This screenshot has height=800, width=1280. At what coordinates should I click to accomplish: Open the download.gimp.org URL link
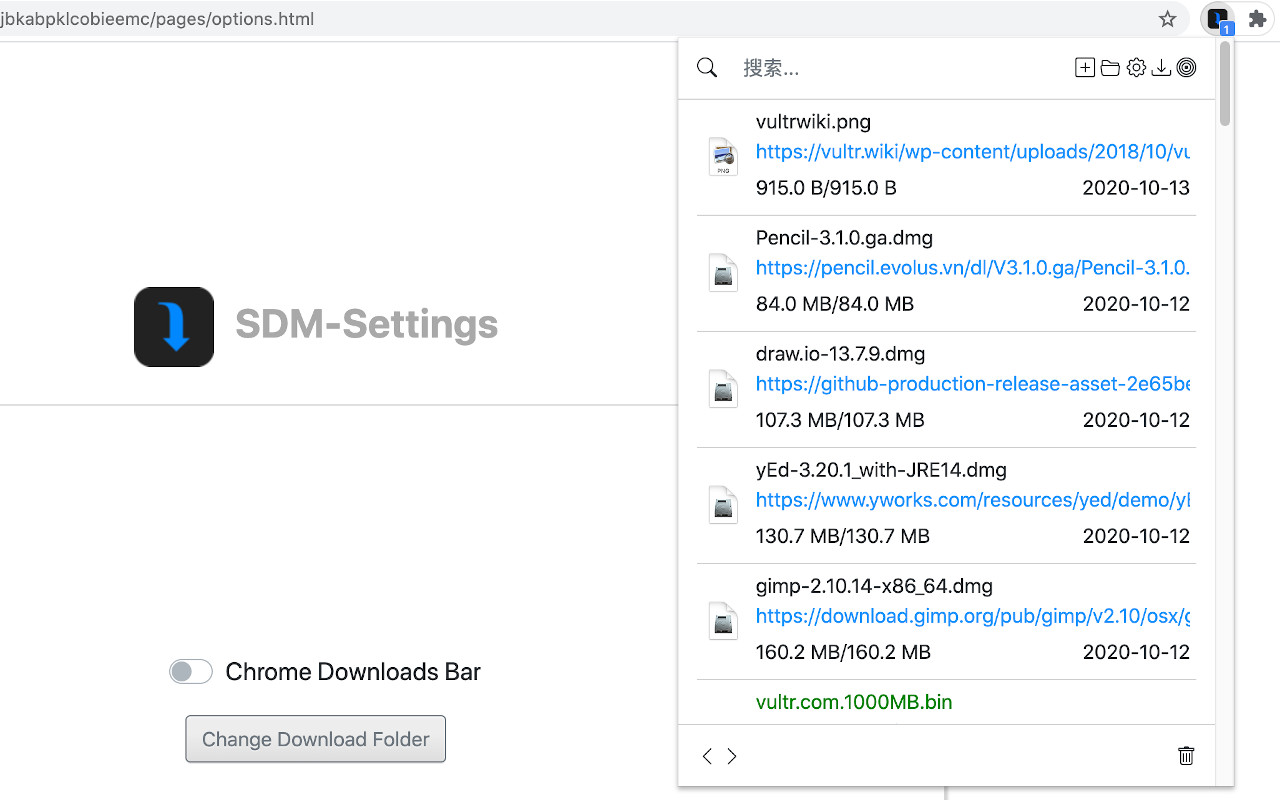click(x=973, y=616)
